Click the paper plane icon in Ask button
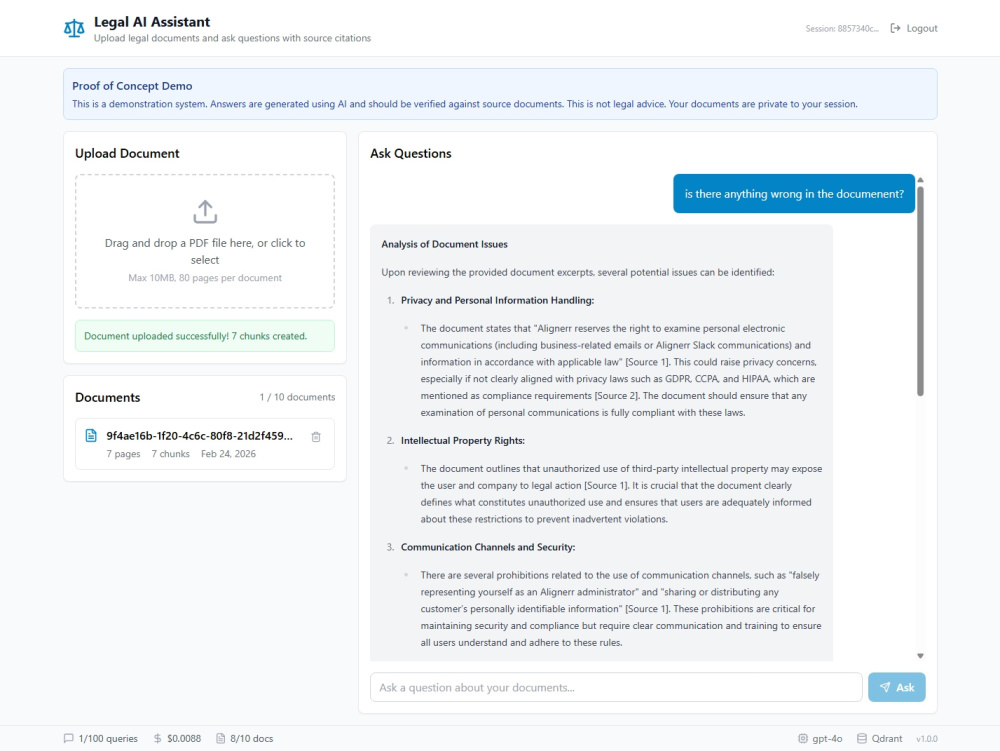Viewport: 1000px width, 751px height. pos(885,687)
